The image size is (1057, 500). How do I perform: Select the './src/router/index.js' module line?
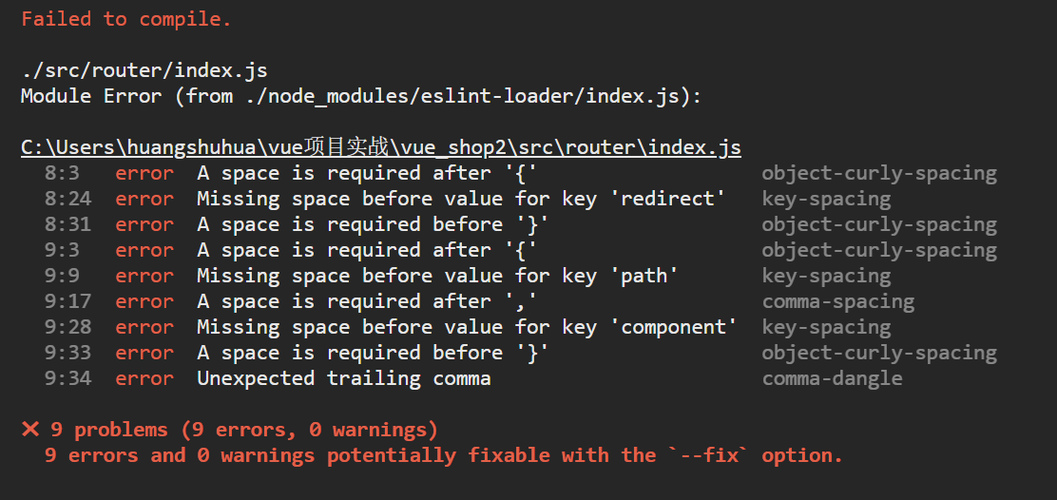pos(144,71)
